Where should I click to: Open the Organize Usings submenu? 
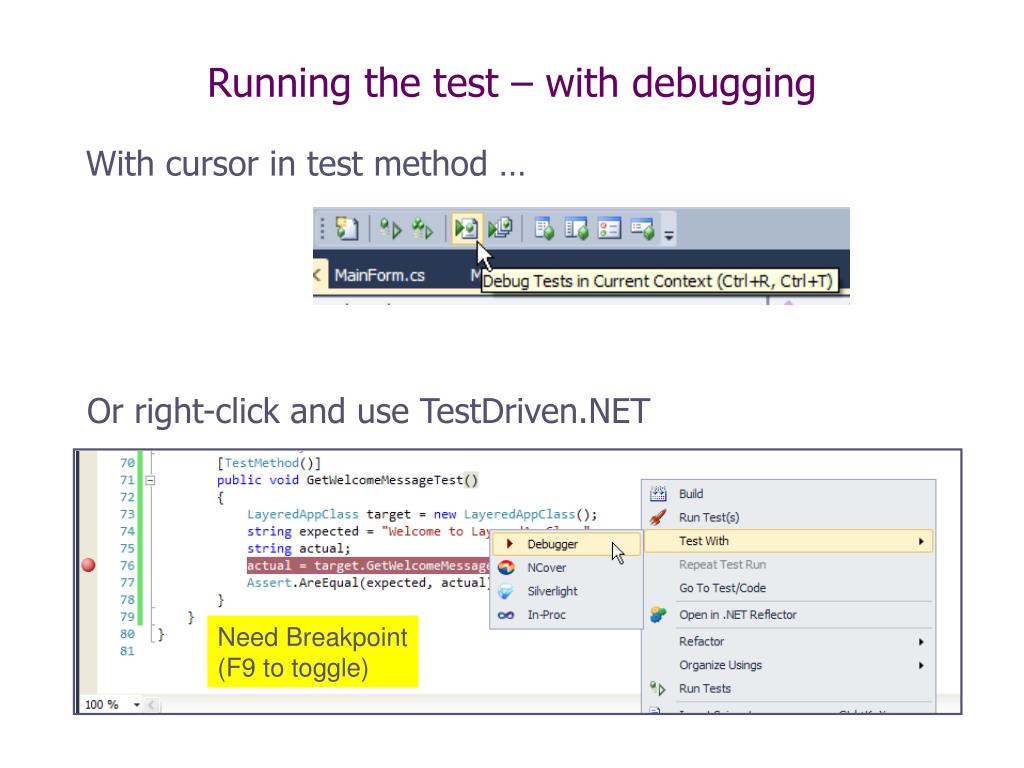pyautogui.click(x=790, y=665)
